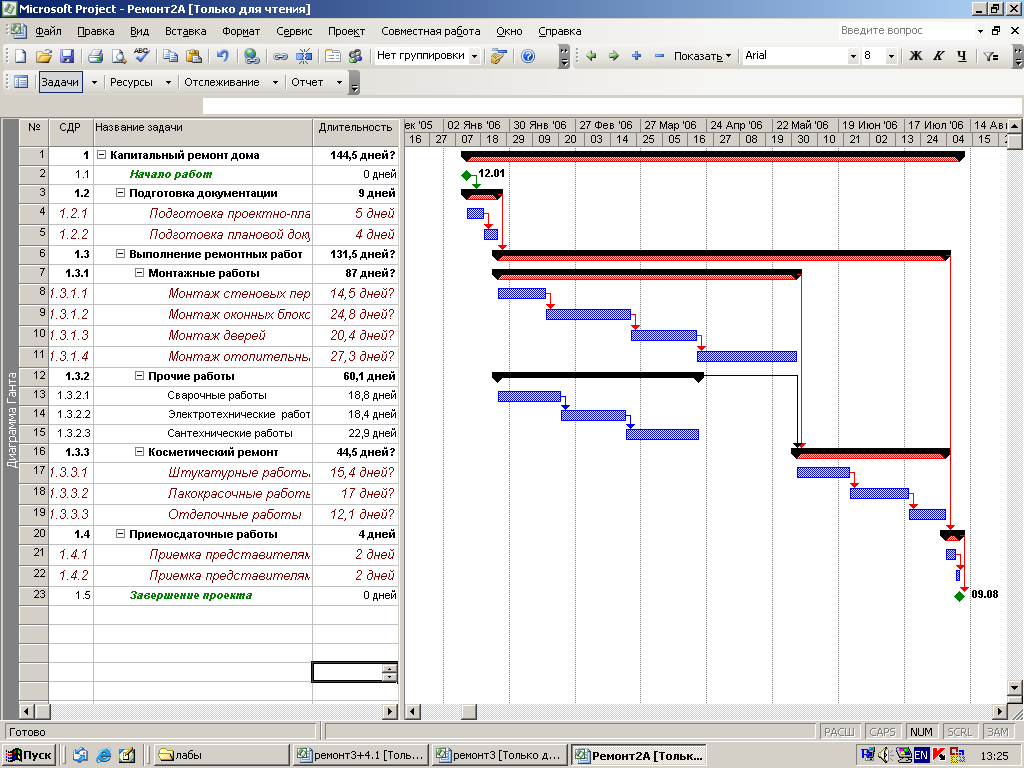Open the Формат menu

click(241, 31)
